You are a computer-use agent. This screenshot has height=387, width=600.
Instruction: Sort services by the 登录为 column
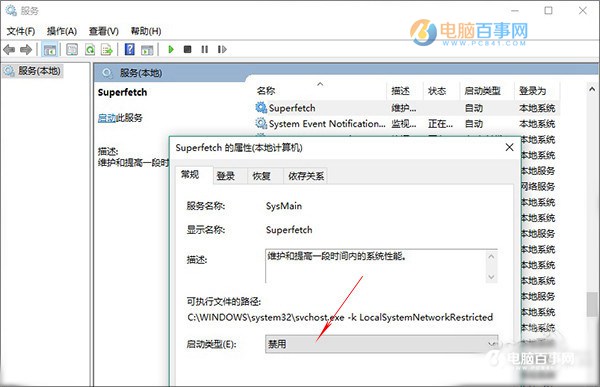[x=537, y=91]
